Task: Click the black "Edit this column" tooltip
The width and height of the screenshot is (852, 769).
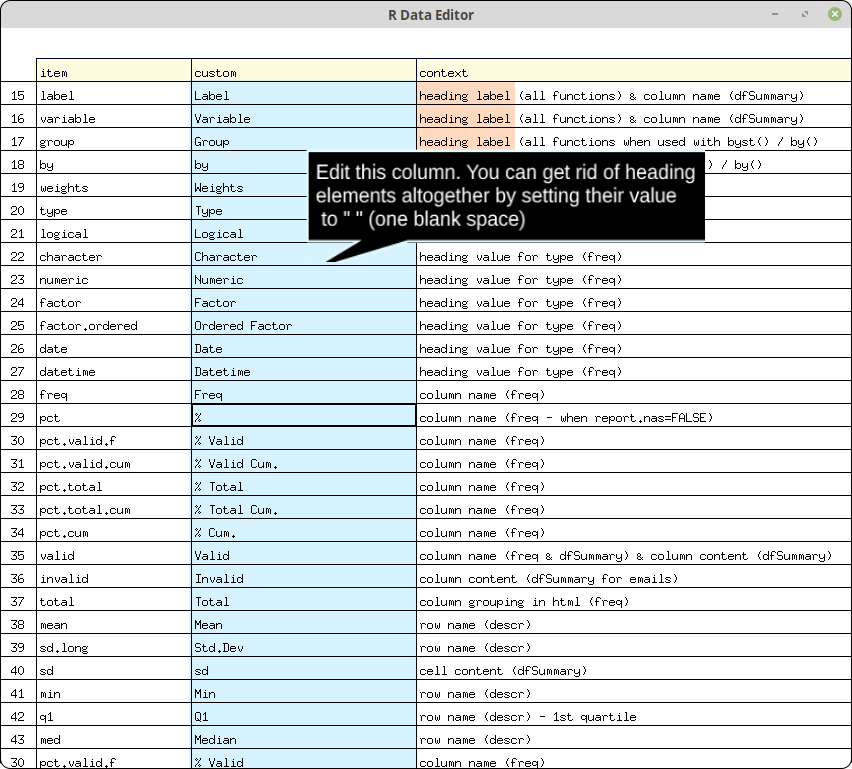Action: (506, 196)
